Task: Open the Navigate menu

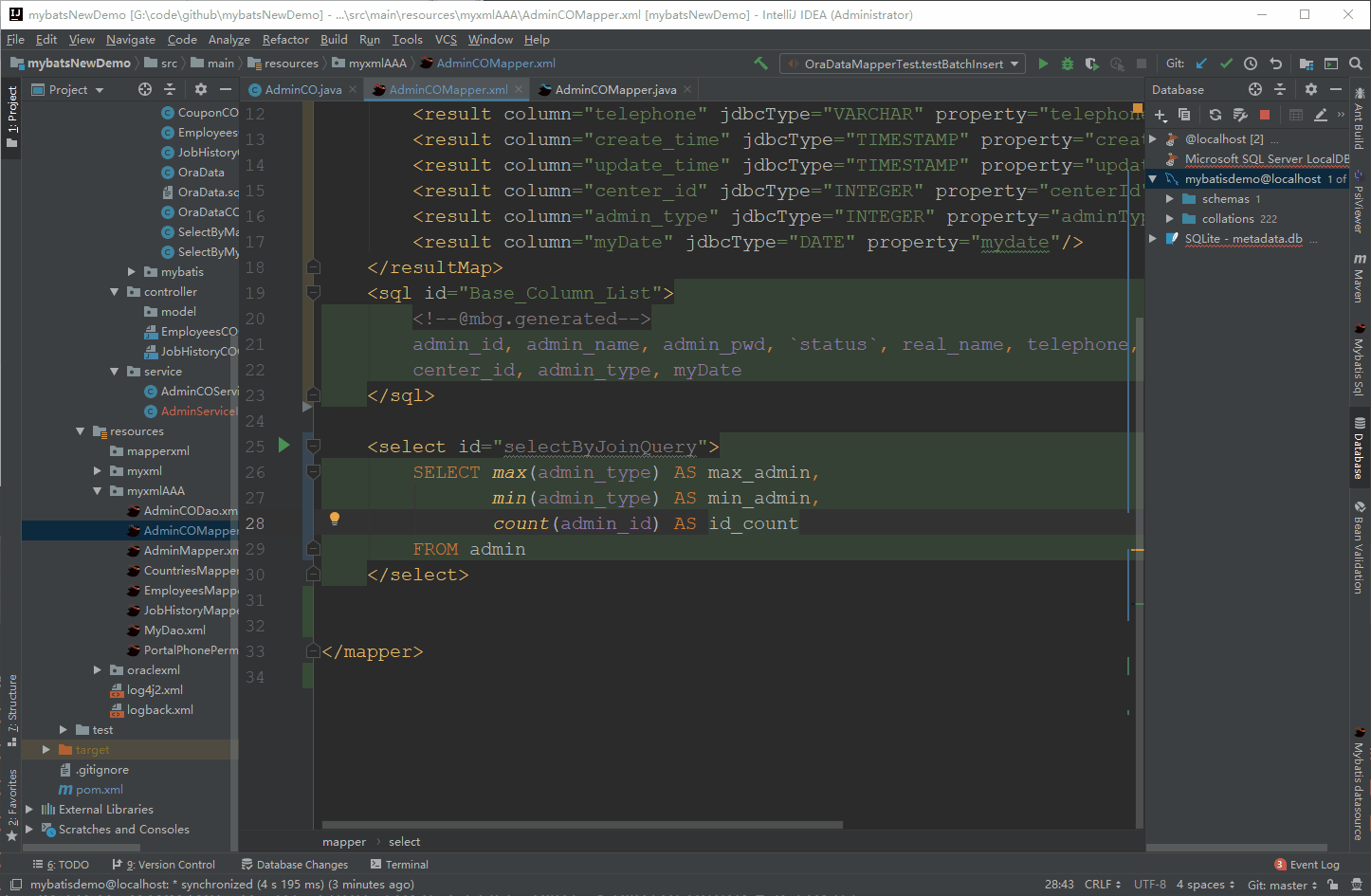Action: click(x=130, y=40)
